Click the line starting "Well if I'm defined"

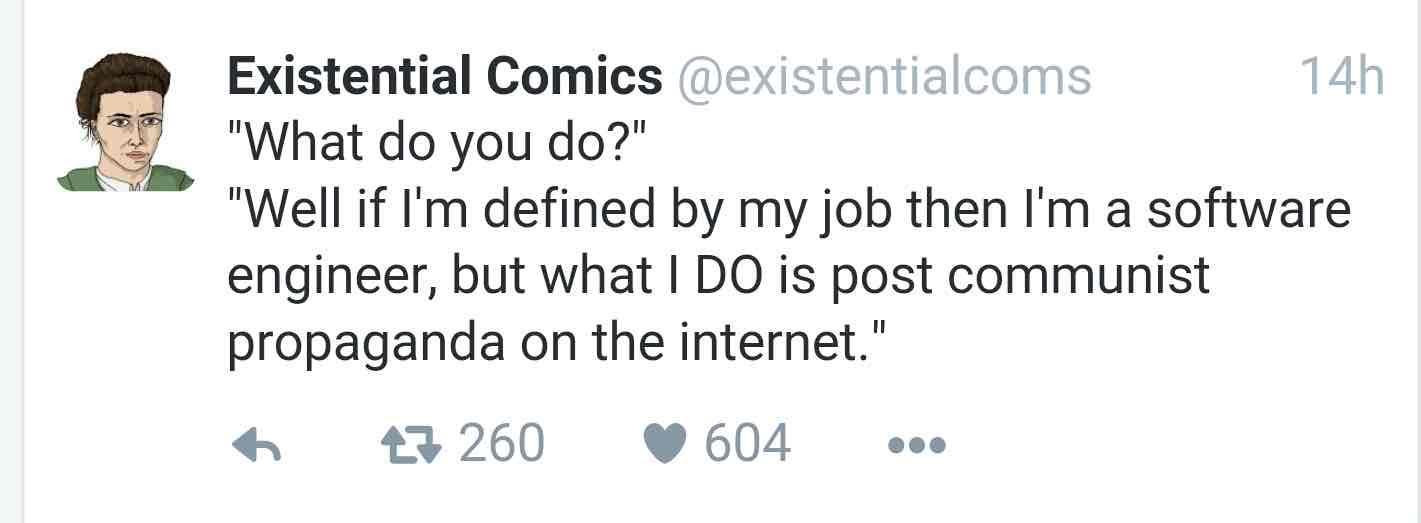coord(788,211)
